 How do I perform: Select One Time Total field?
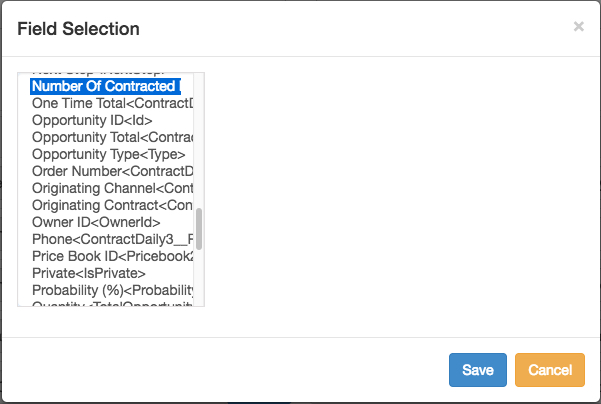(112, 104)
